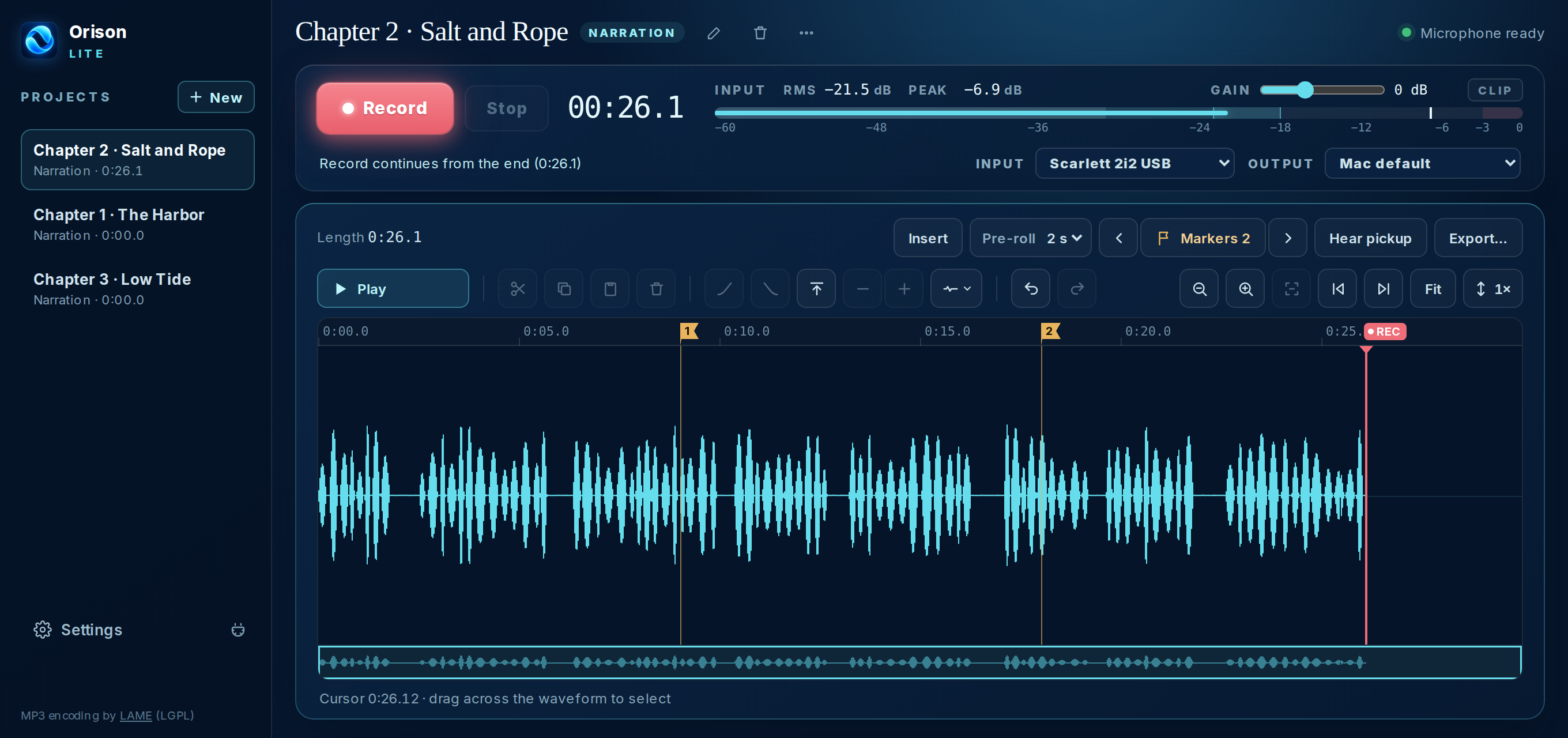The height and width of the screenshot is (738, 1568).
Task: Select Chapter 2 · Salt and Rope project
Action: 138,160
